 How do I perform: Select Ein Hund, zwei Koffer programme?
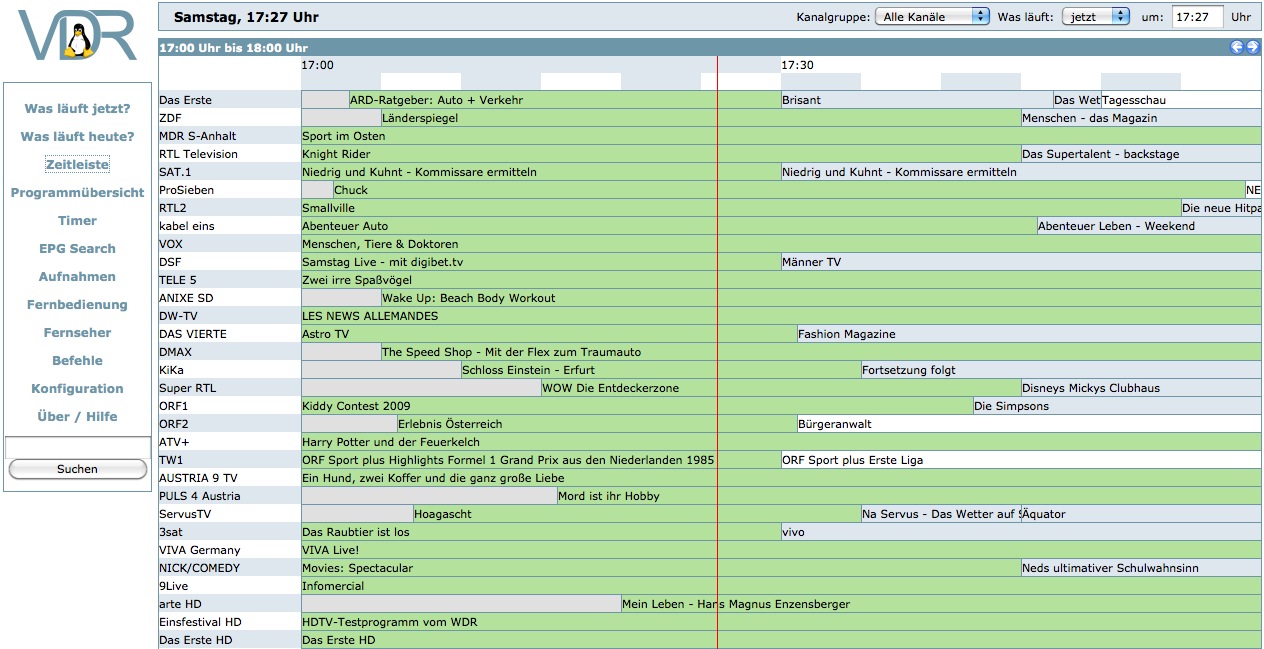click(781, 478)
